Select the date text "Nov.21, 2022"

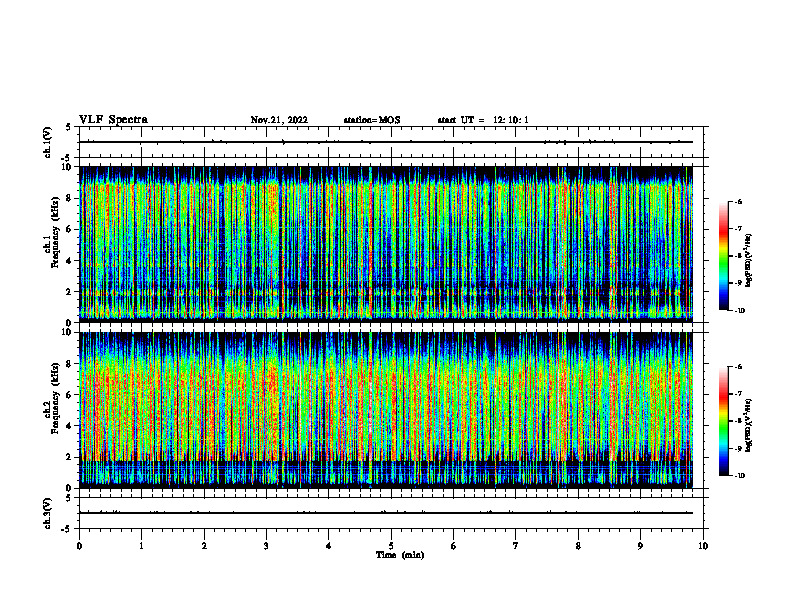(x=279, y=120)
